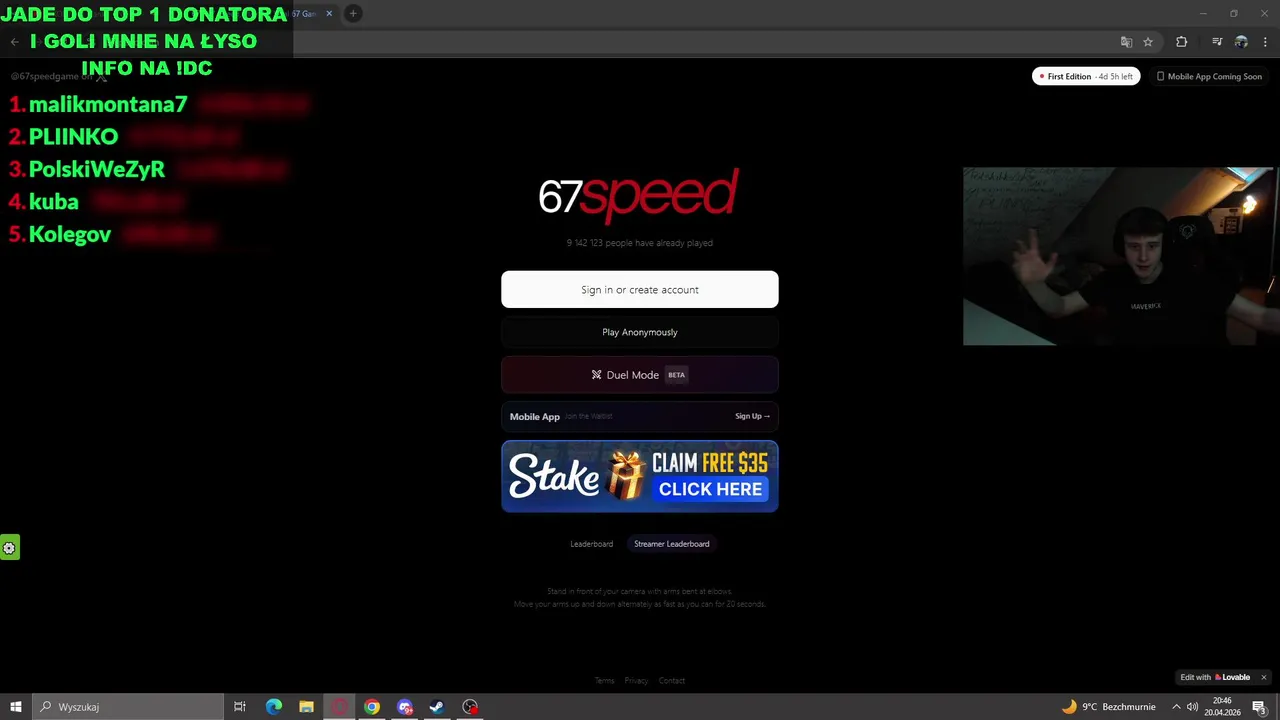
Task: Open the recording app taskbar icon
Action: coord(470,707)
